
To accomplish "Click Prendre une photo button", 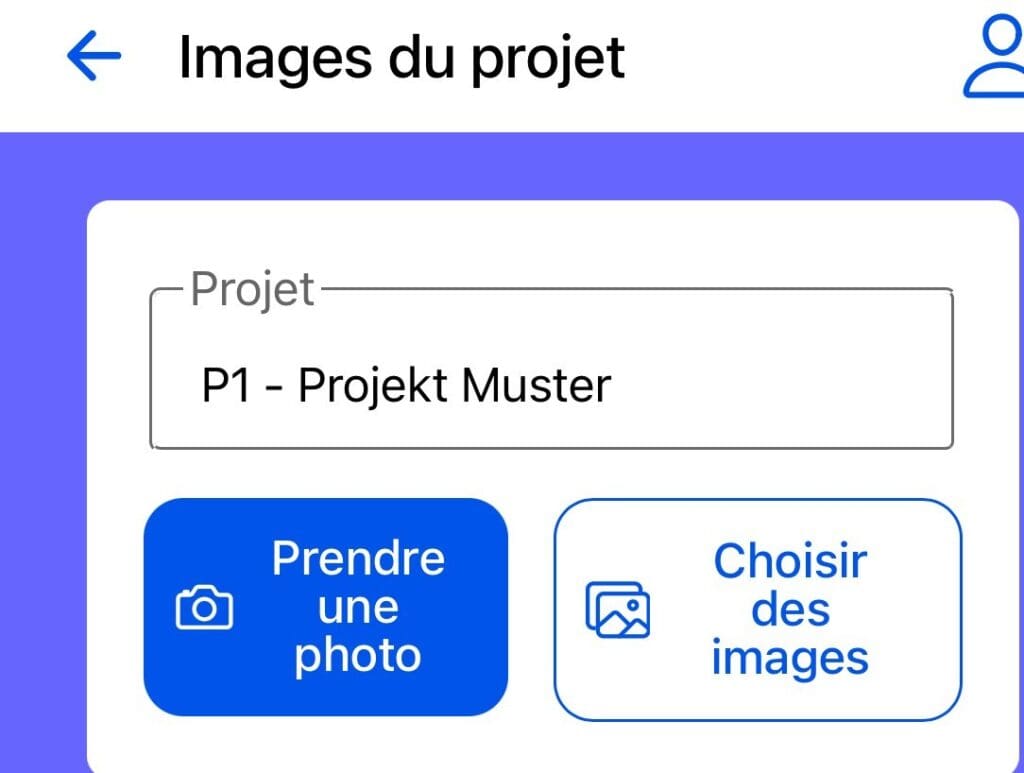I will [x=326, y=607].
